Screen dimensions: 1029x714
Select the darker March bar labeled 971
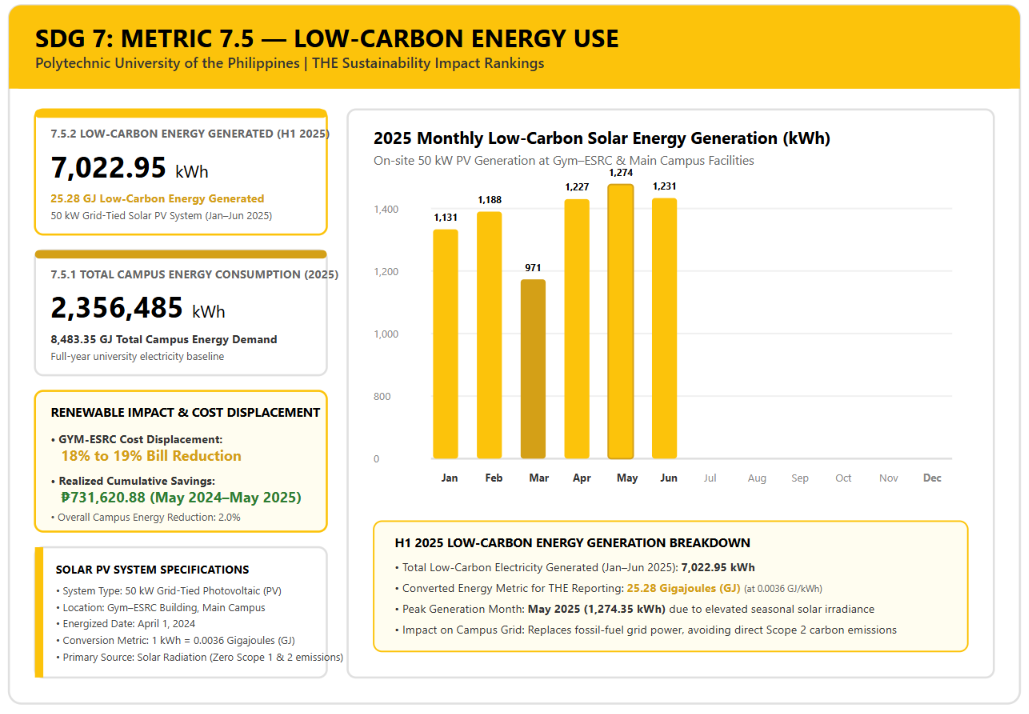pyautogui.click(x=533, y=369)
